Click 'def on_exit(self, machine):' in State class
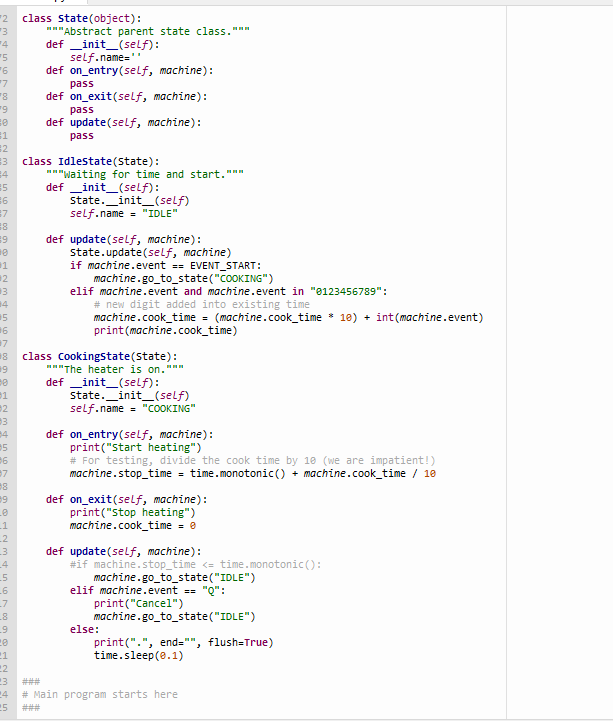Viewport: 613px width, 721px height. pyautogui.click(x=126, y=97)
